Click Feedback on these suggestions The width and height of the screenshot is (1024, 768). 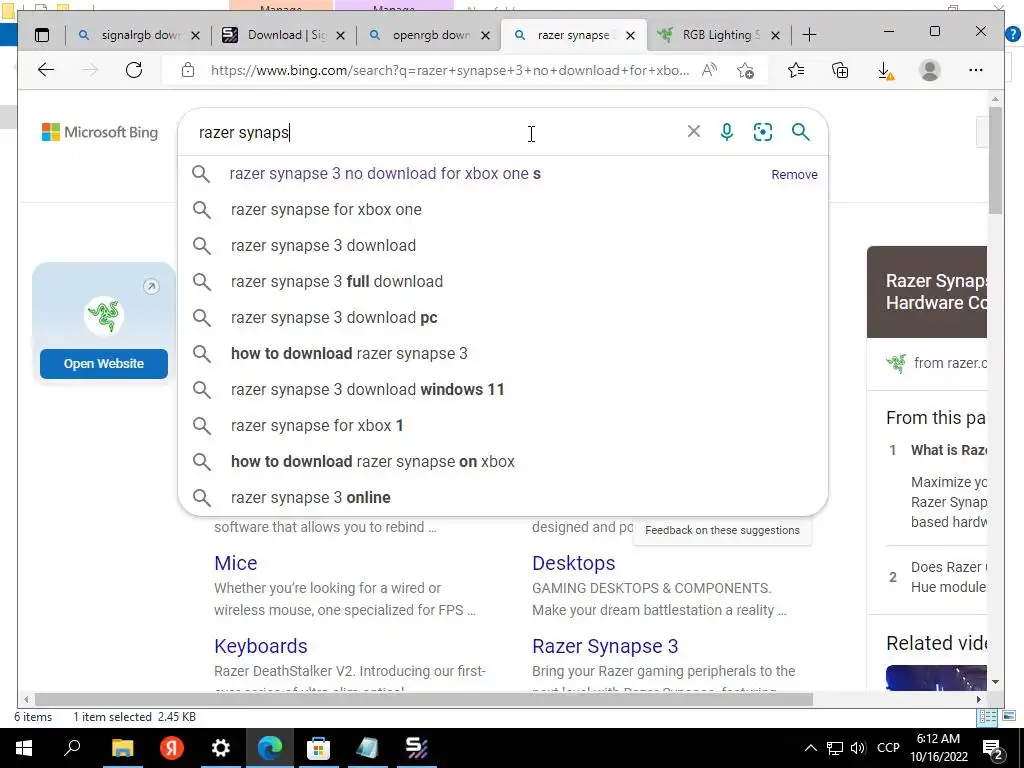pos(722,530)
